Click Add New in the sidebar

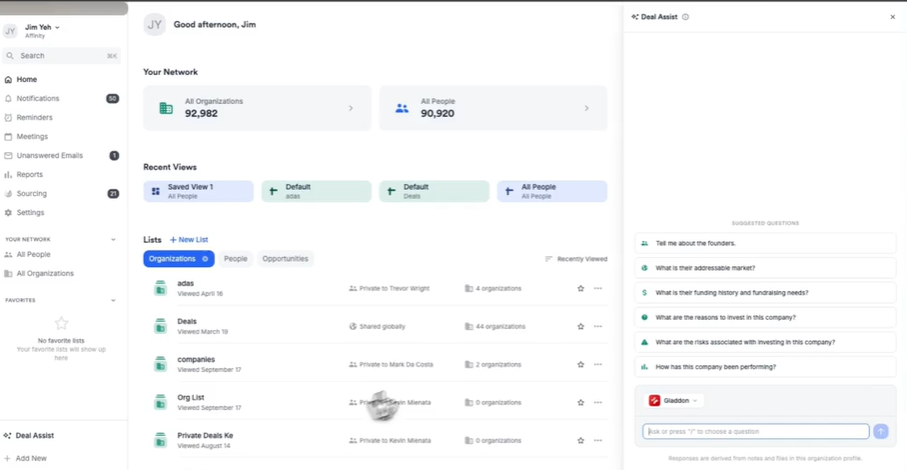(x=25, y=458)
